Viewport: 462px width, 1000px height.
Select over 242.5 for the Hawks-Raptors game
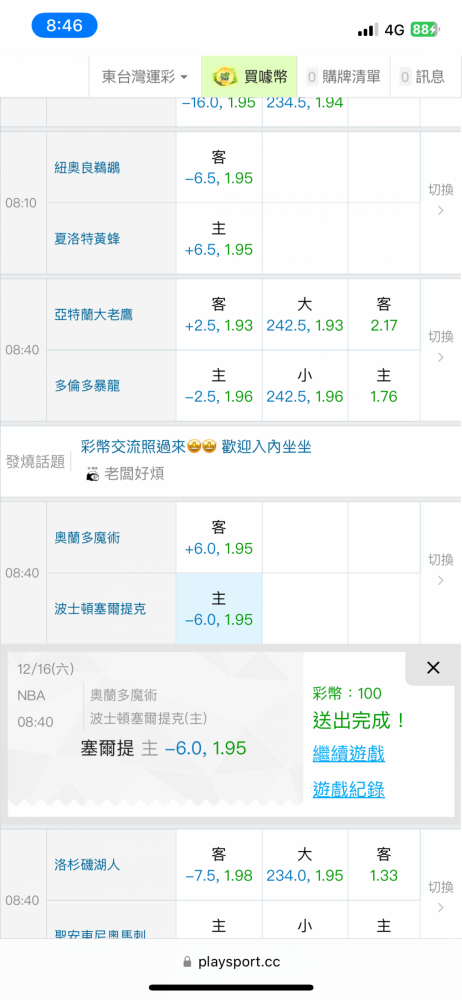coord(305,314)
